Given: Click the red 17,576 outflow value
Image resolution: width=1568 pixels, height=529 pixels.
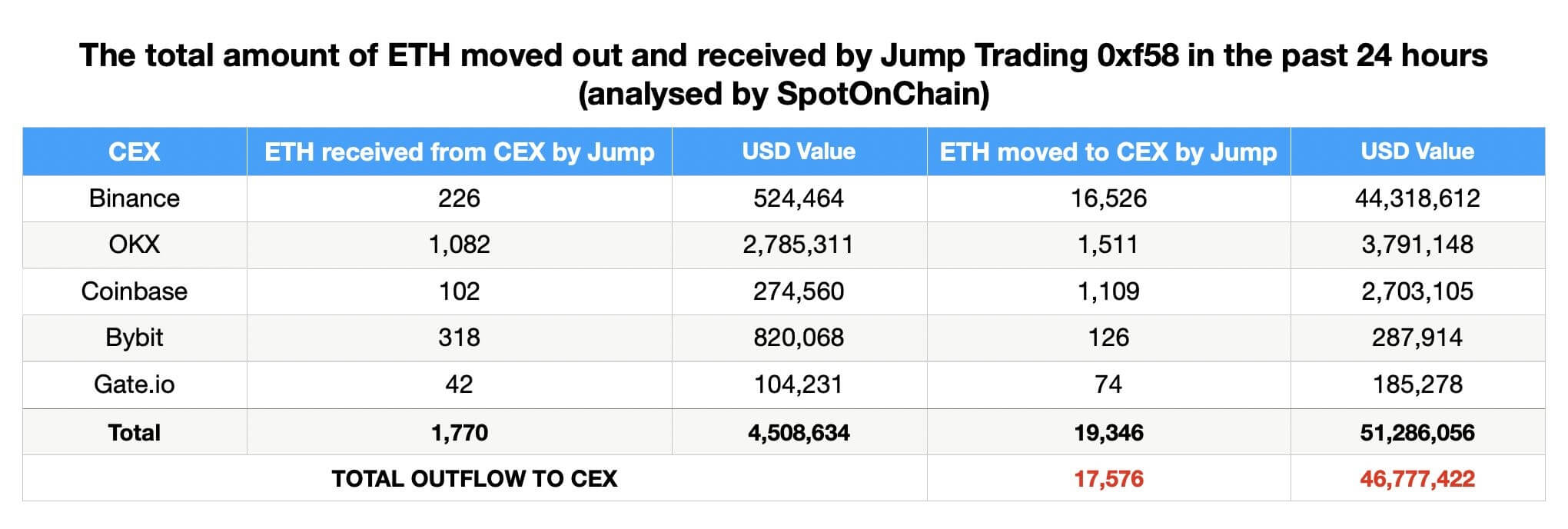Looking at the screenshot, I should (x=1108, y=478).
